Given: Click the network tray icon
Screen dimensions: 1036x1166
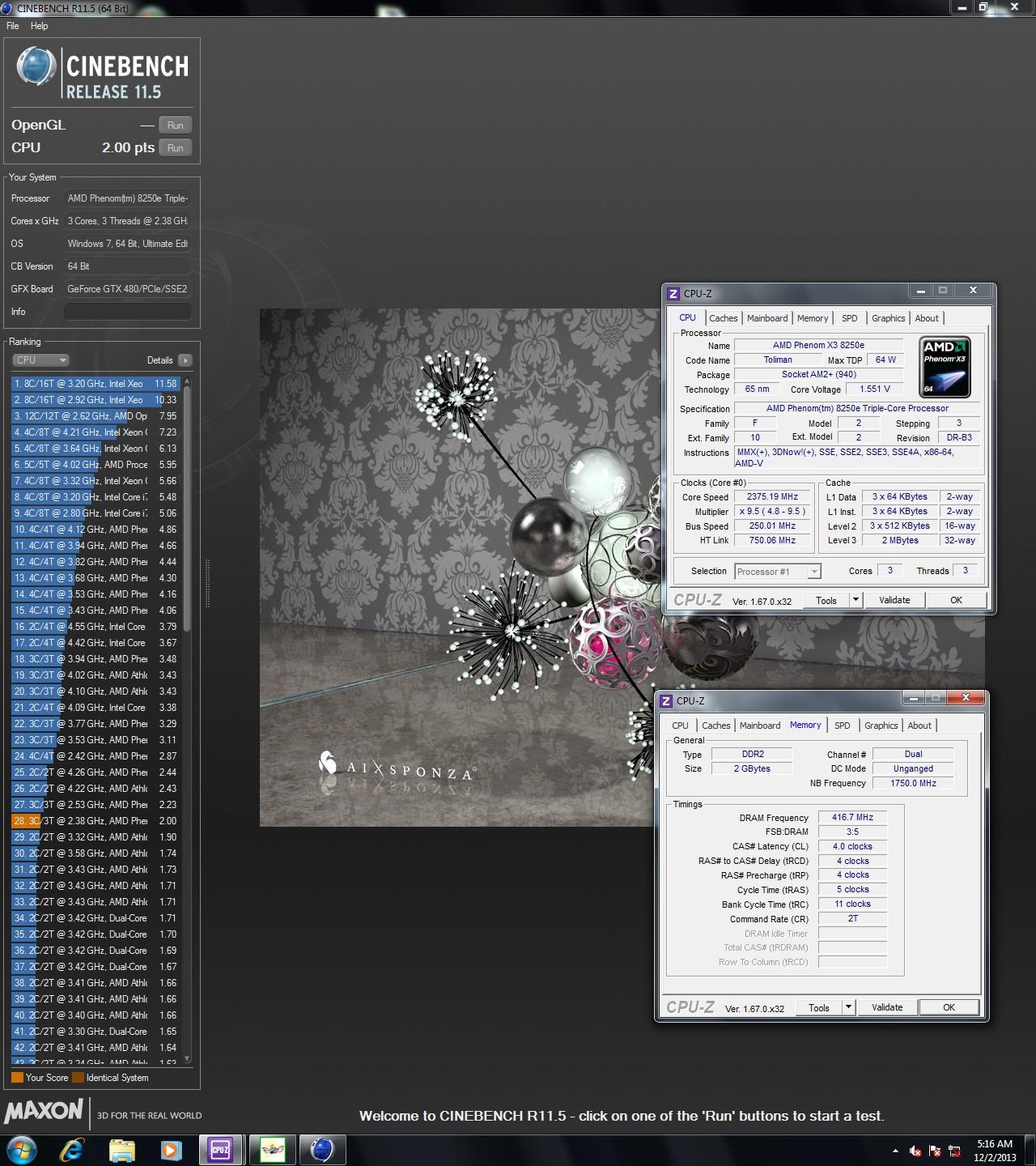Looking at the screenshot, I should point(955,1151).
